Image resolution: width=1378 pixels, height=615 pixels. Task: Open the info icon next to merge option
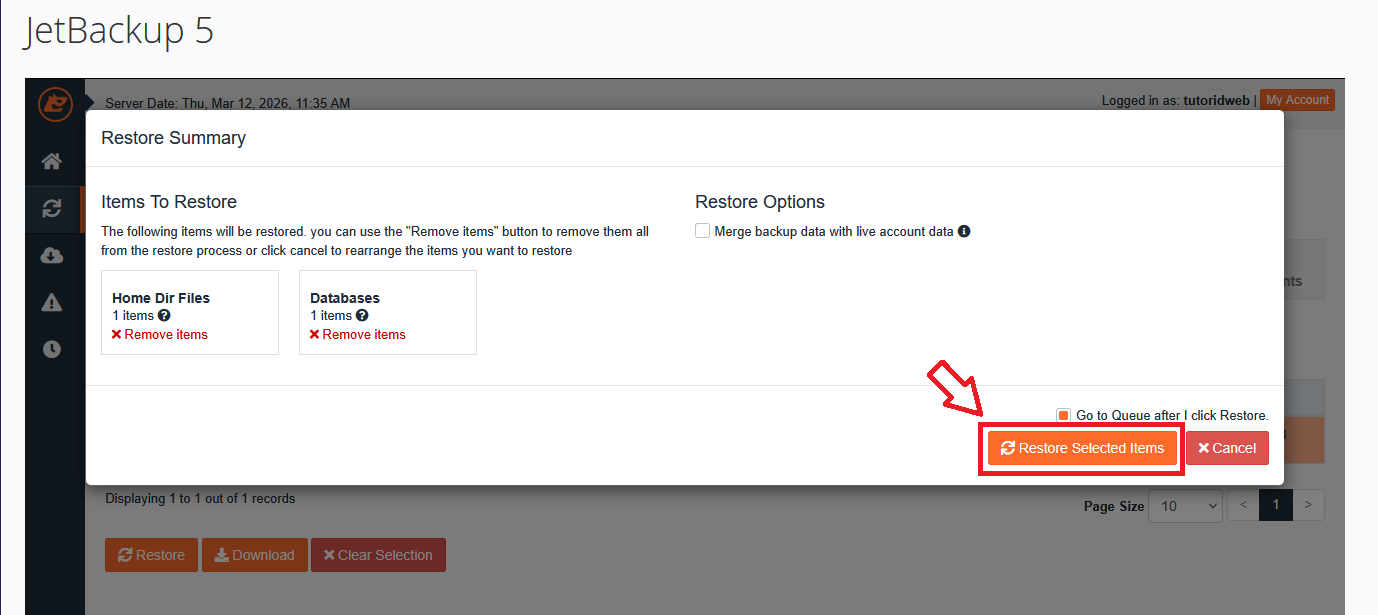[963, 231]
